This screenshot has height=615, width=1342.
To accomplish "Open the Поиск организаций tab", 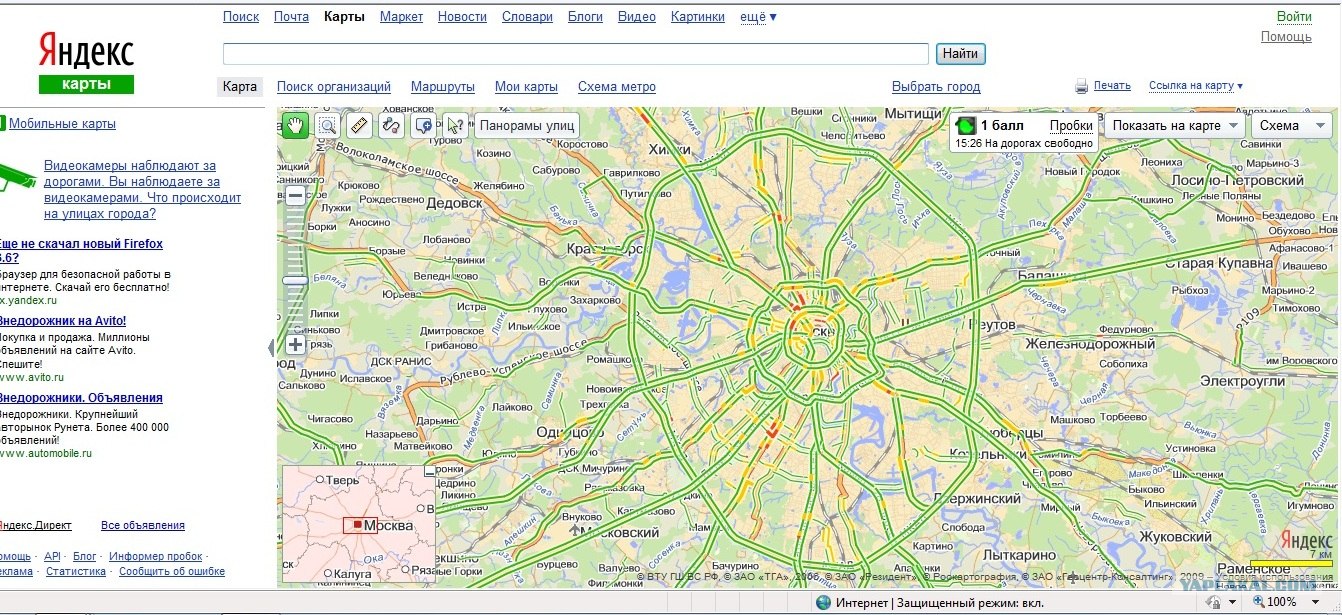I will coord(334,87).
